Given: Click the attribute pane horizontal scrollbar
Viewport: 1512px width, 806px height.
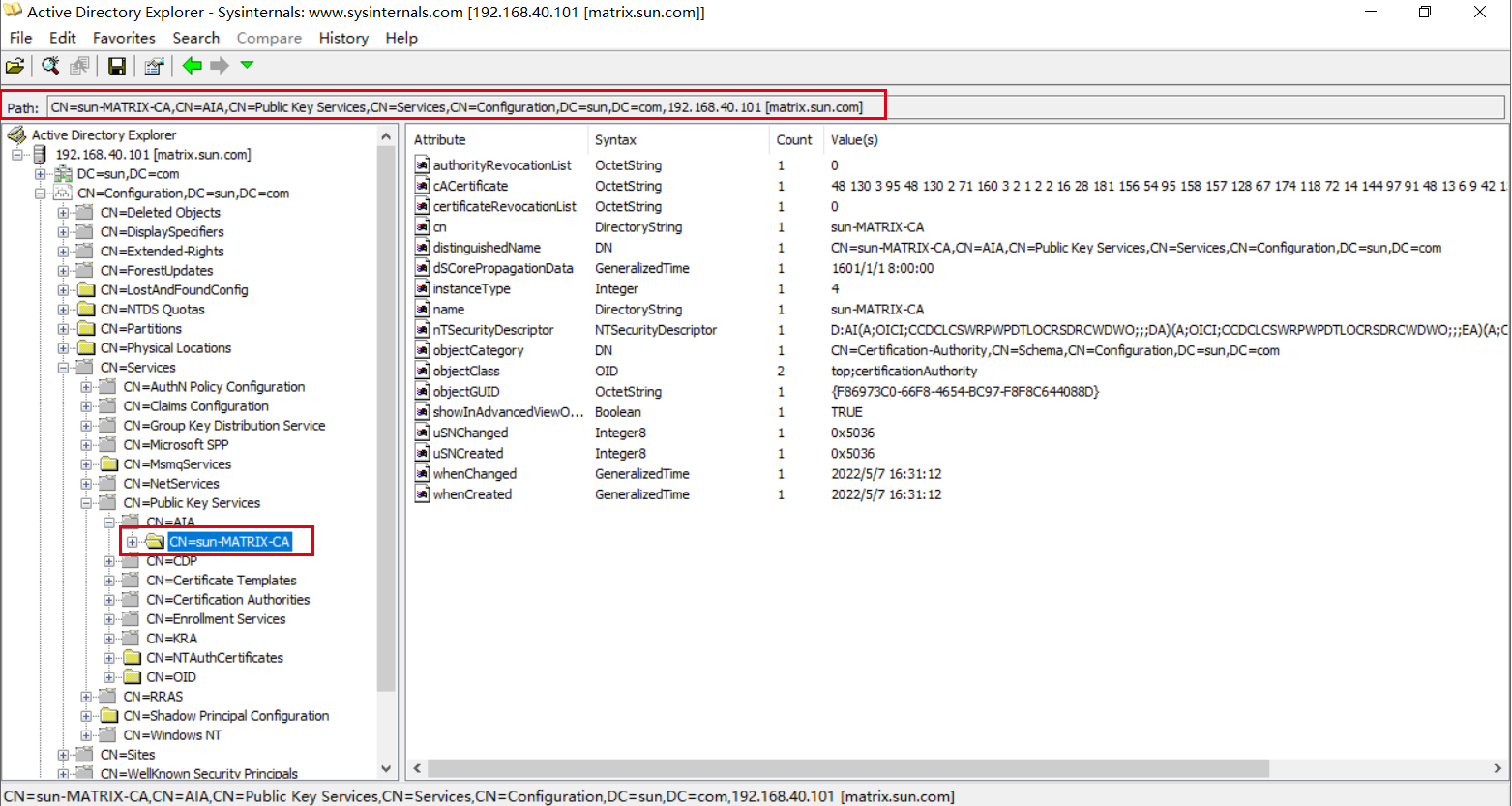Looking at the screenshot, I should (x=848, y=768).
